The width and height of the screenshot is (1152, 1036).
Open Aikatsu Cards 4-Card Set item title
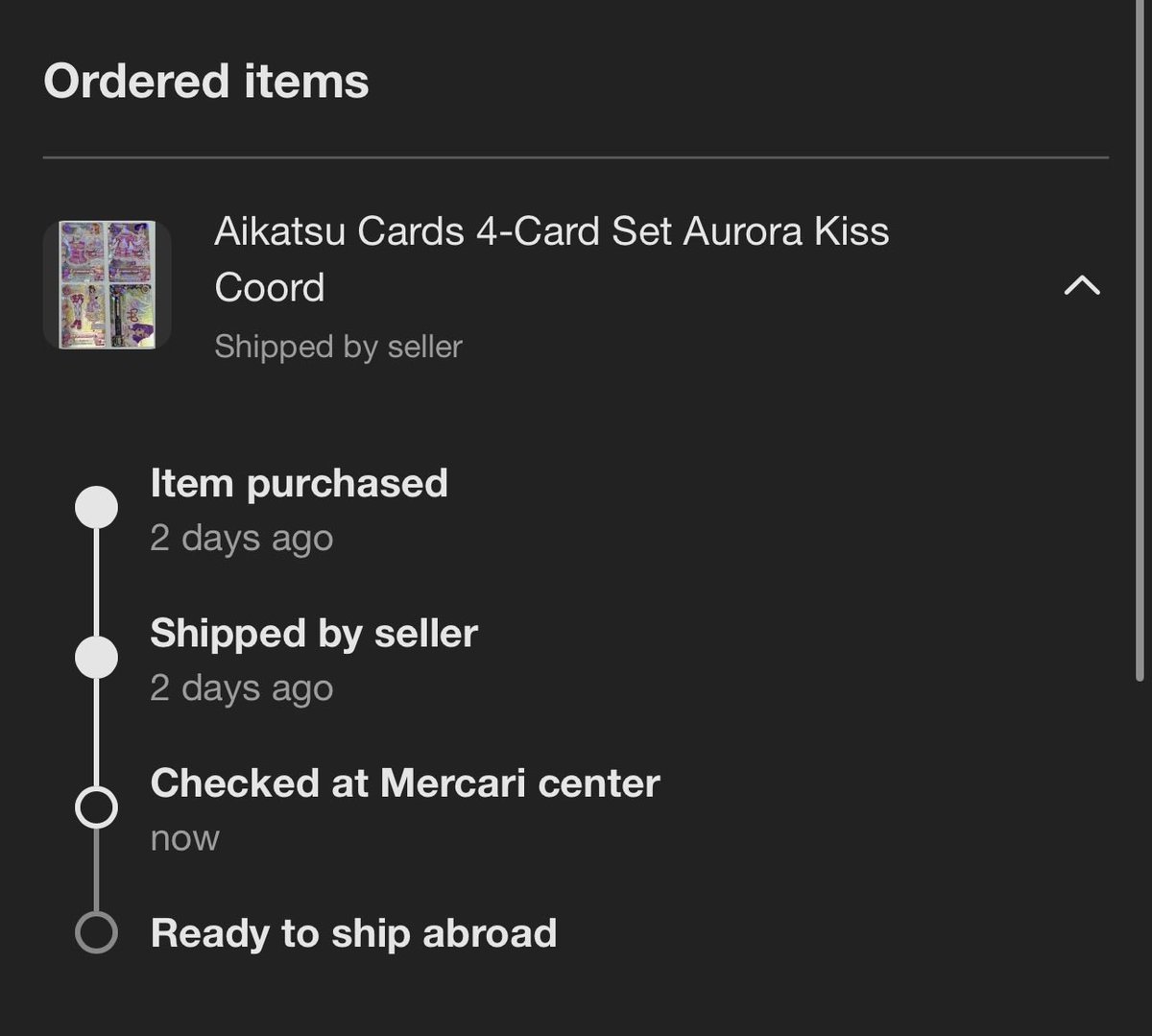(x=552, y=259)
